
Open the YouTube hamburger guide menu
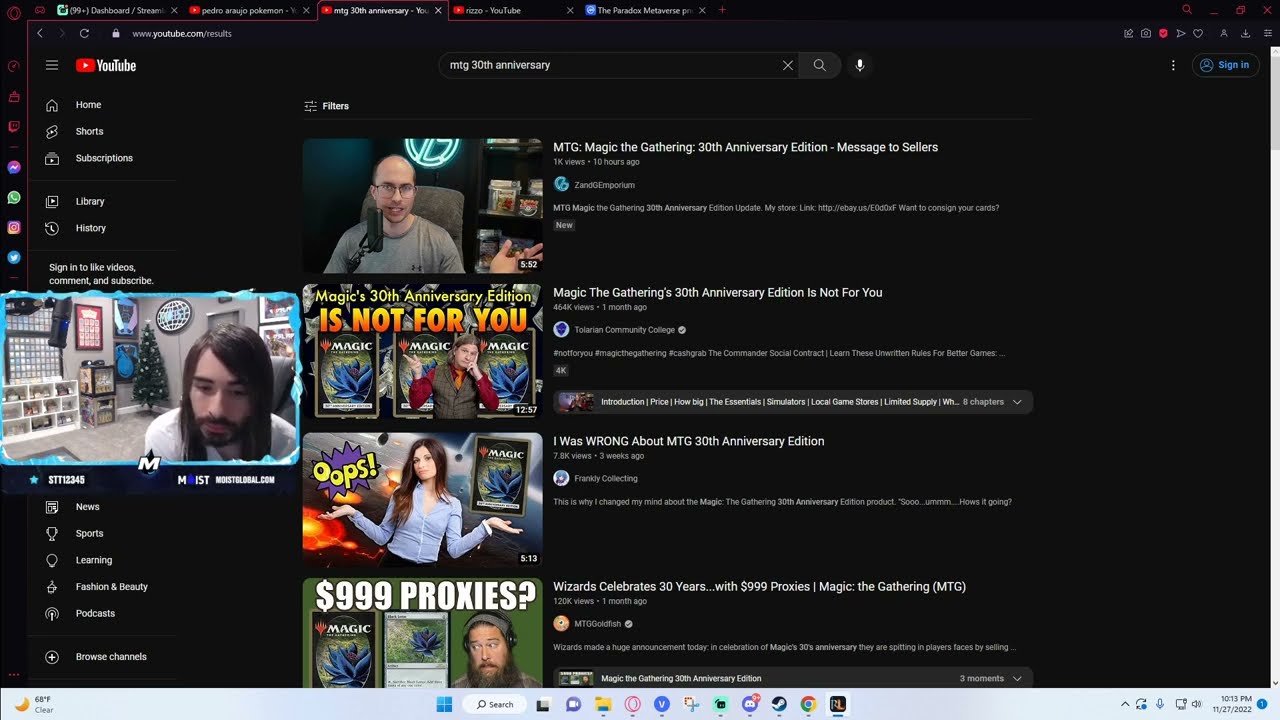click(x=52, y=65)
